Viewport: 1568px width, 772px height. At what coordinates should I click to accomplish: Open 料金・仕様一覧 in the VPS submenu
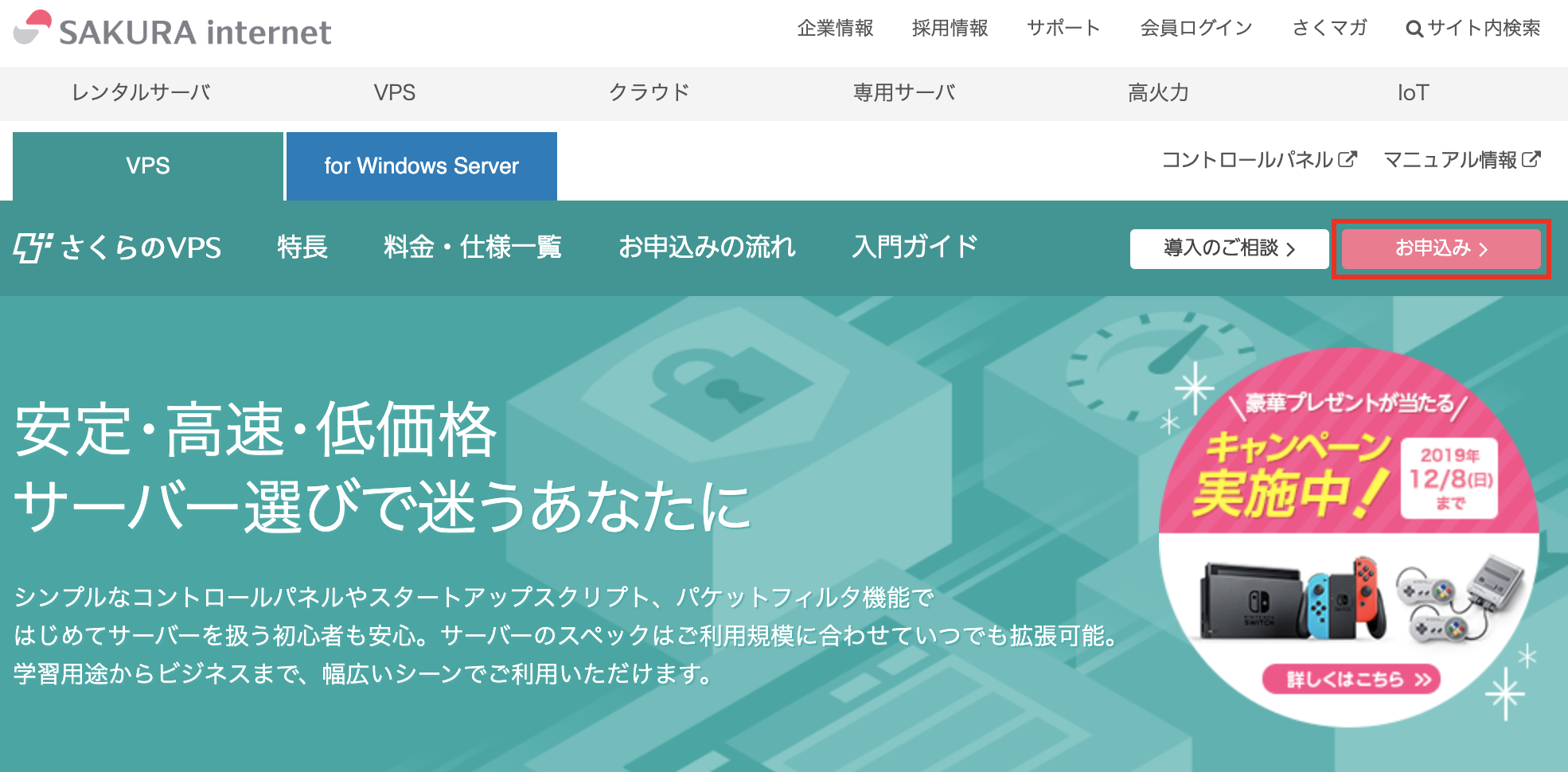tap(473, 247)
